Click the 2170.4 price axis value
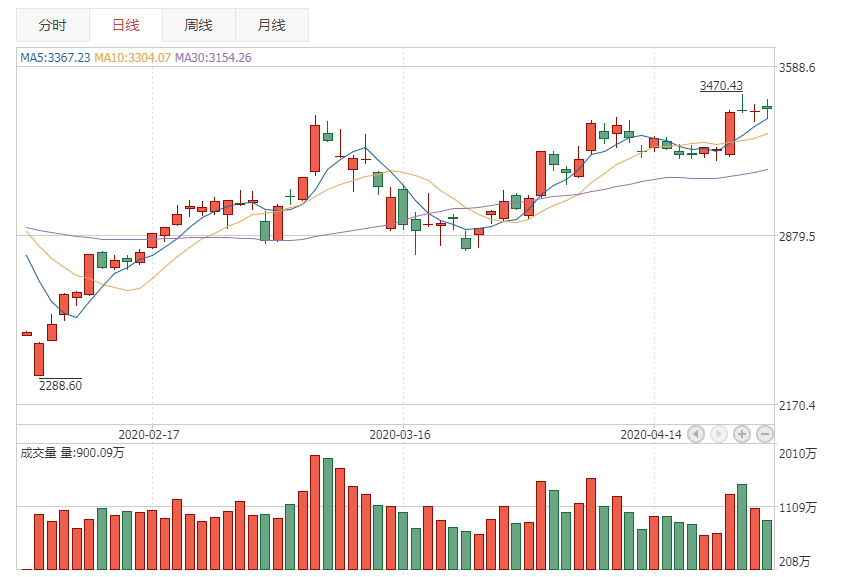Image resolution: width=843 pixels, height=577 pixels. click(x=797, y=405)
